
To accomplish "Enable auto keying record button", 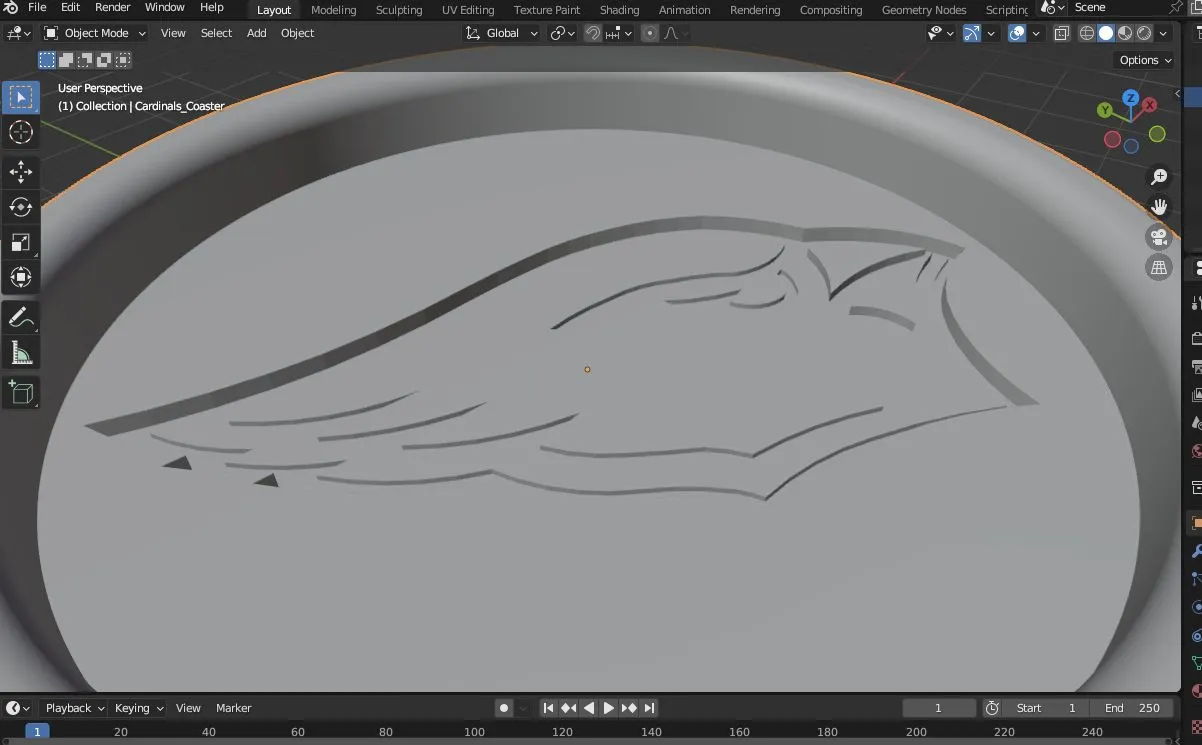I will coord(504,708).
